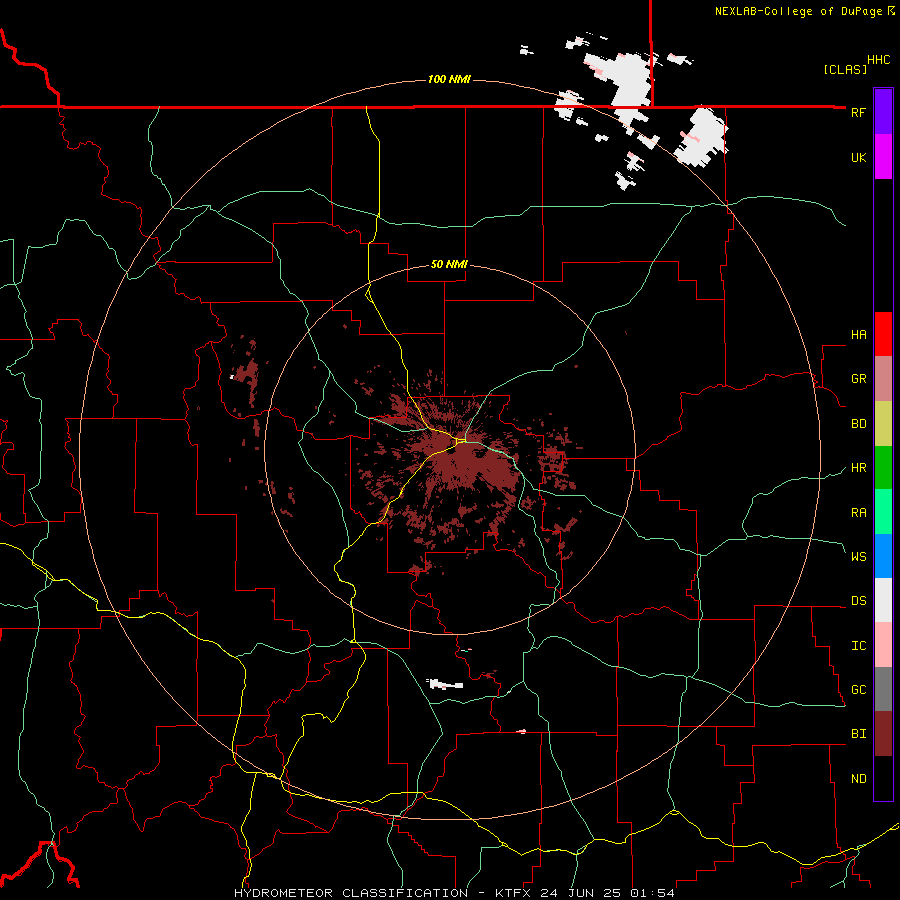Click the 24 JUN 25 date
Image resolution: width=900 pixels, height=900 pixels.
(x=581, y=893)
